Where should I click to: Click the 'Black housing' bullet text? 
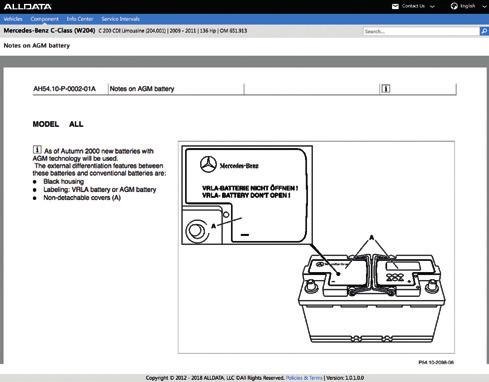pyautogui.click(x=63, y=182)
